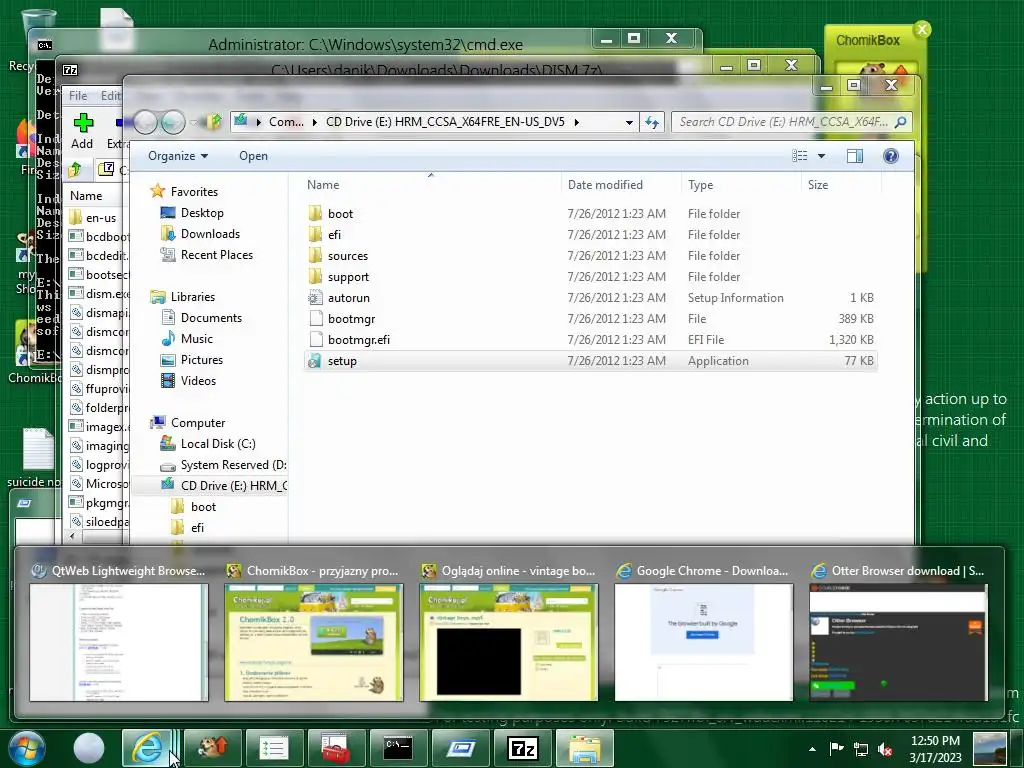Click the Explorer Forward navigation button

pyautogui.click(x=173, y=121)
